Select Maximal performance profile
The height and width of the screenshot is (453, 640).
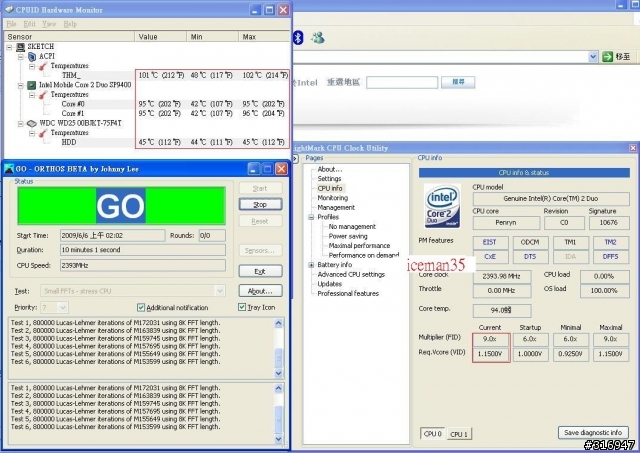[x=359, y=246]
